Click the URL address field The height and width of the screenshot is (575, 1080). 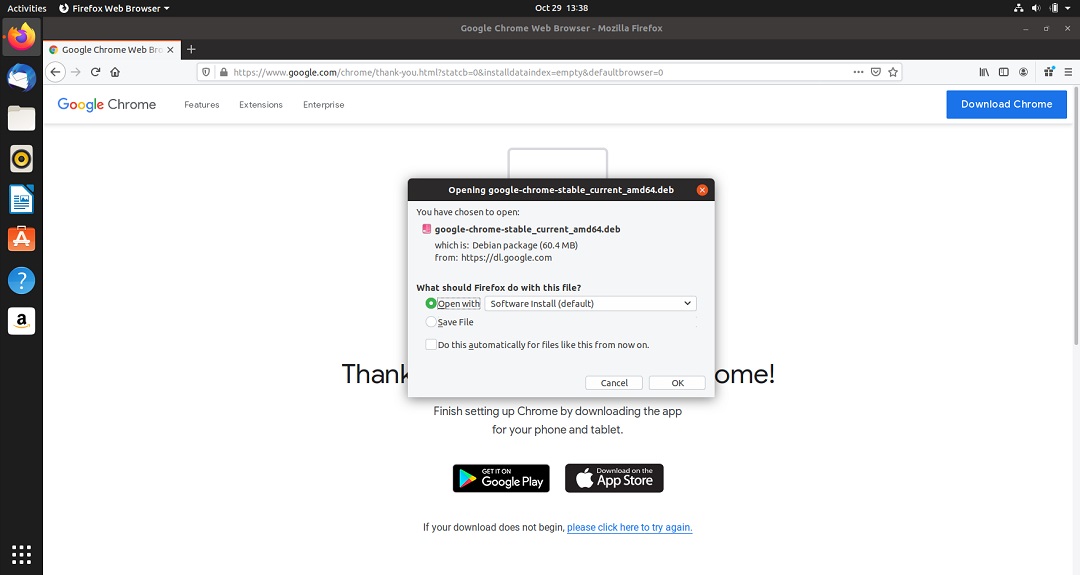(540, 72)
